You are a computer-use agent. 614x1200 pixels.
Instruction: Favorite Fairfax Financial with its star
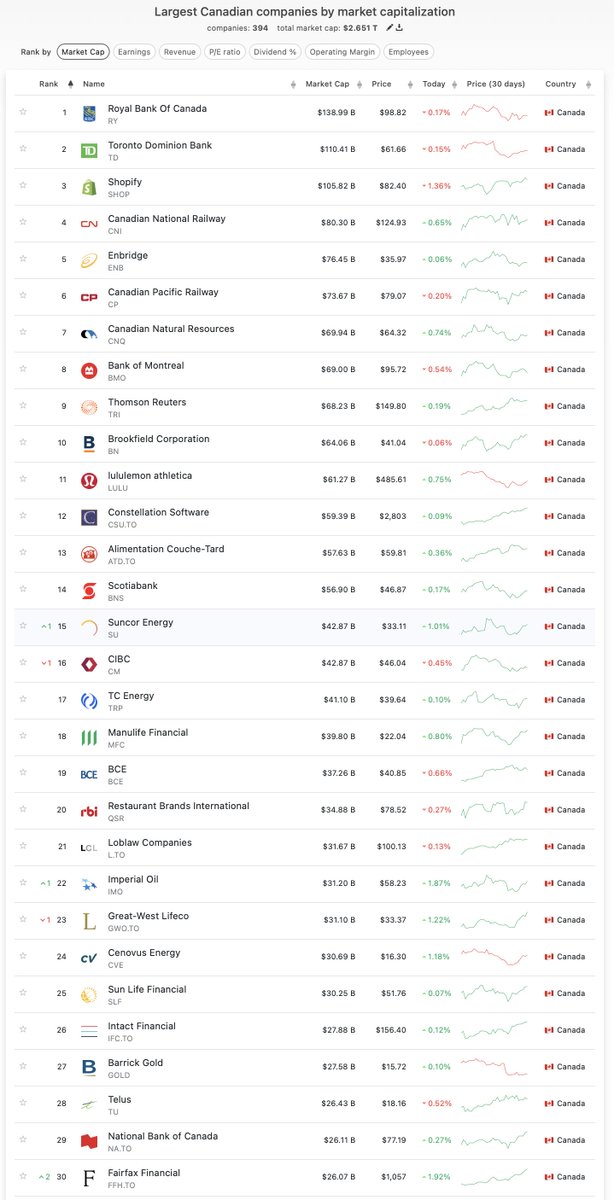coord(23,1178)
